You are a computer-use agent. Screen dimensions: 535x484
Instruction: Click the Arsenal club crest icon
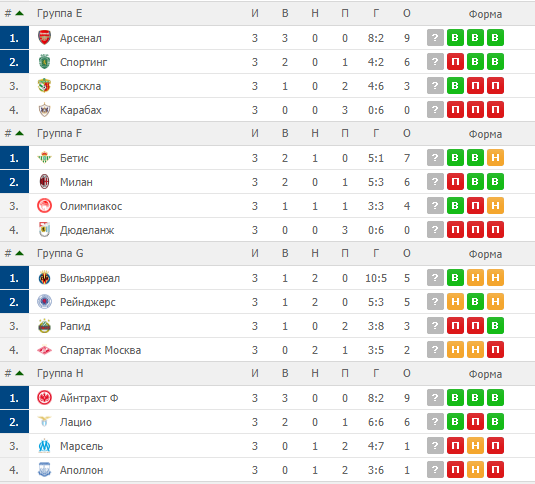coord(44,38)
